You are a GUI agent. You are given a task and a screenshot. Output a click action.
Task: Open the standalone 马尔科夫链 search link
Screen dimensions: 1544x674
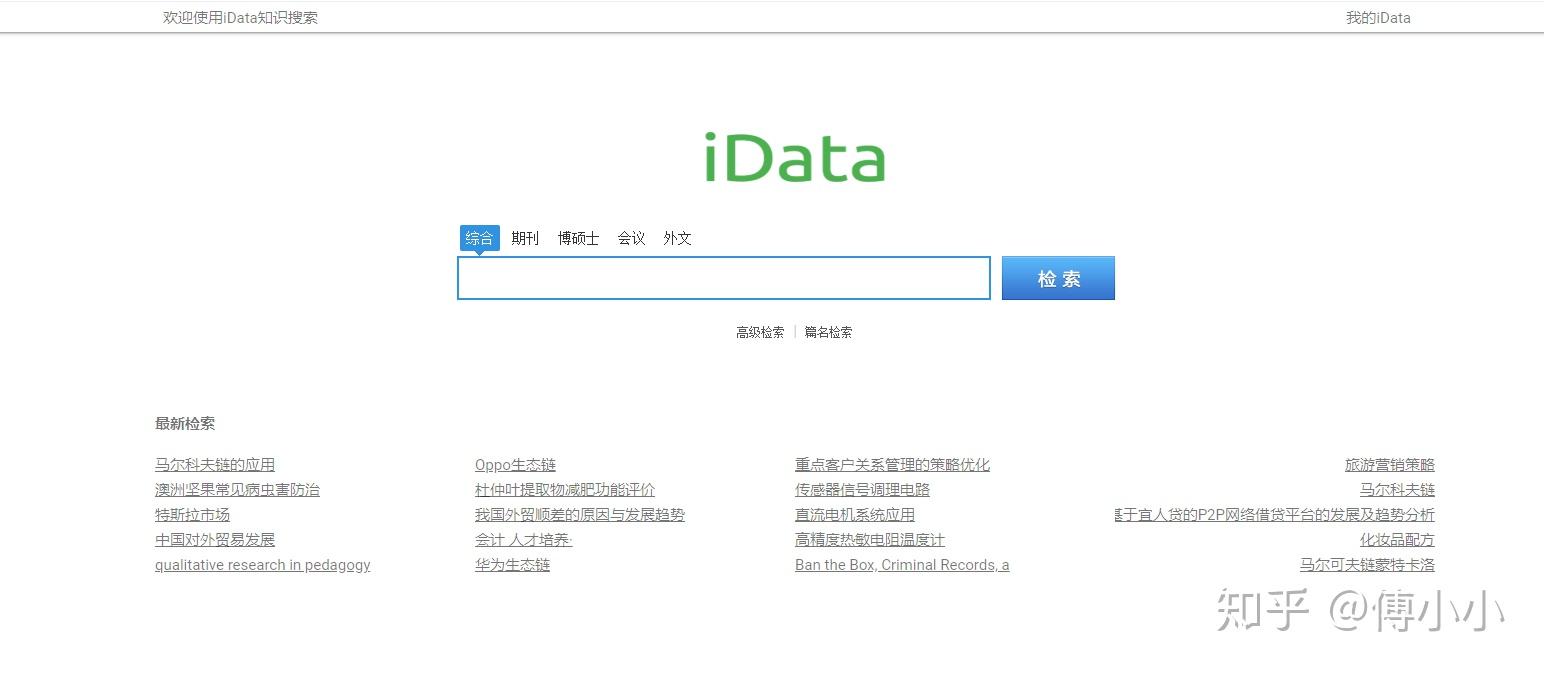coord(1397,490)
